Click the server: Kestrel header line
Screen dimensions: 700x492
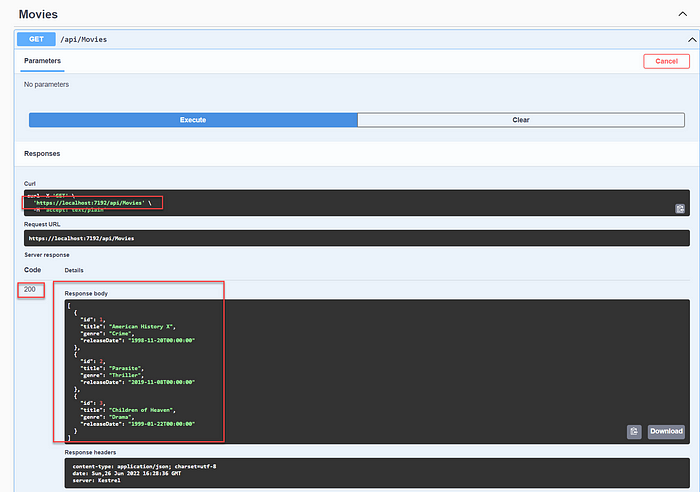point(96,480)
